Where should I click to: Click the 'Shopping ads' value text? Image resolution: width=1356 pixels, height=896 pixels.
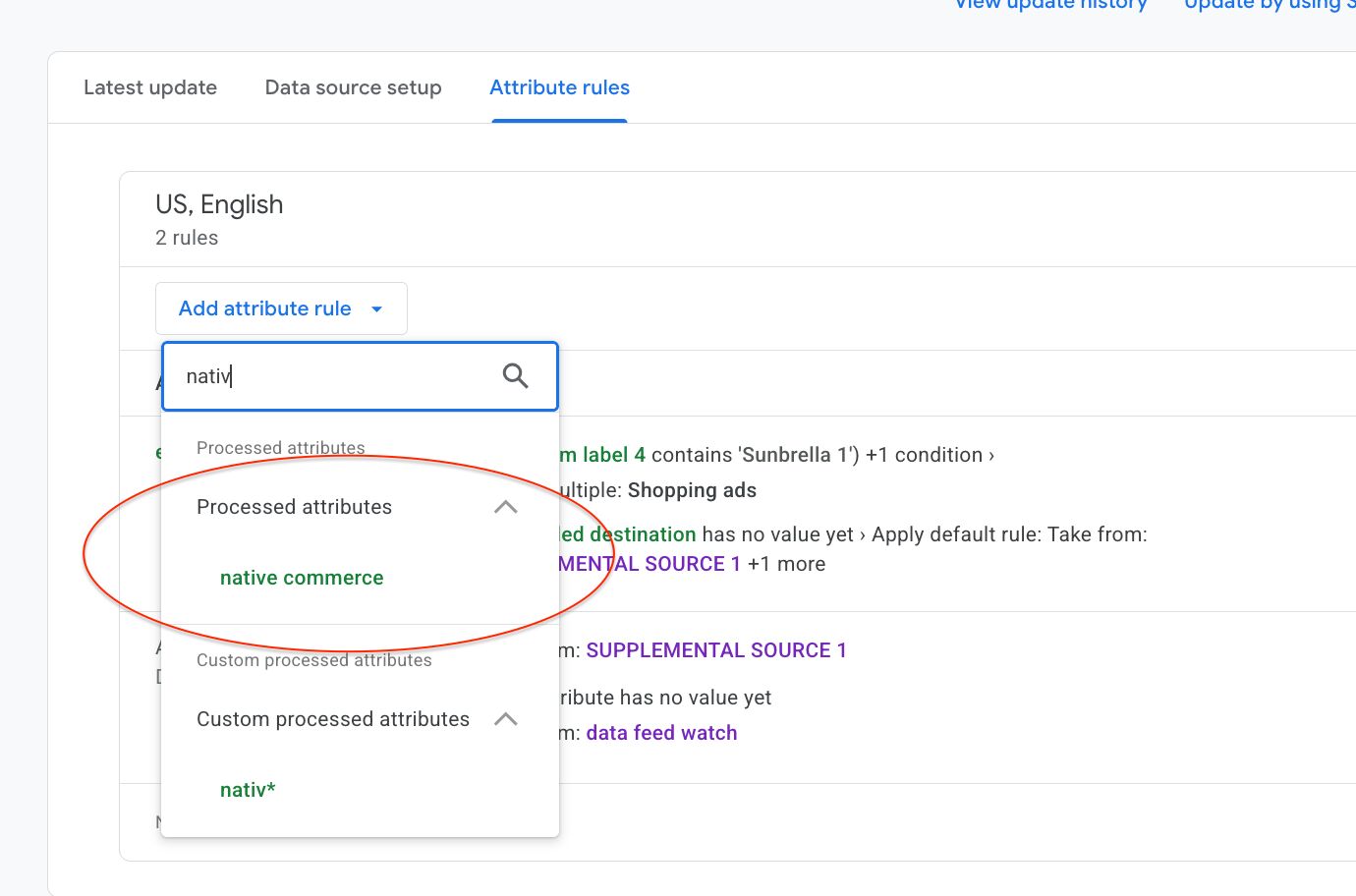(692, 490)
